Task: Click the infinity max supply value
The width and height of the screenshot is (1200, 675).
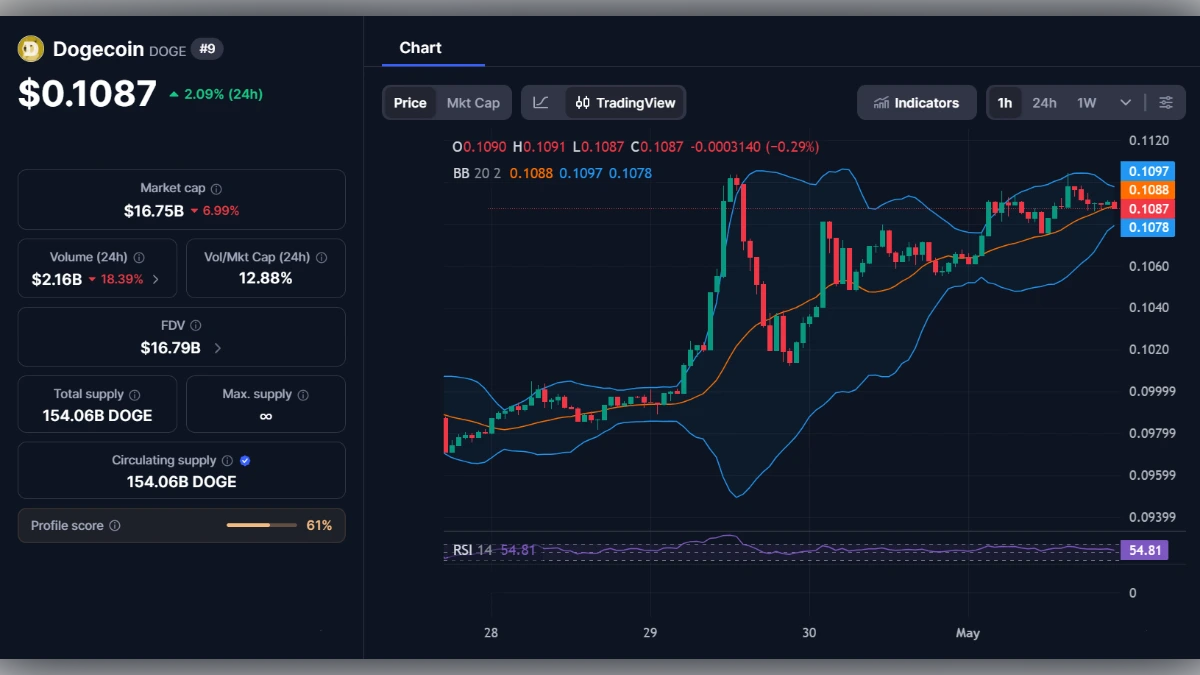Action: tap(265, 416)
